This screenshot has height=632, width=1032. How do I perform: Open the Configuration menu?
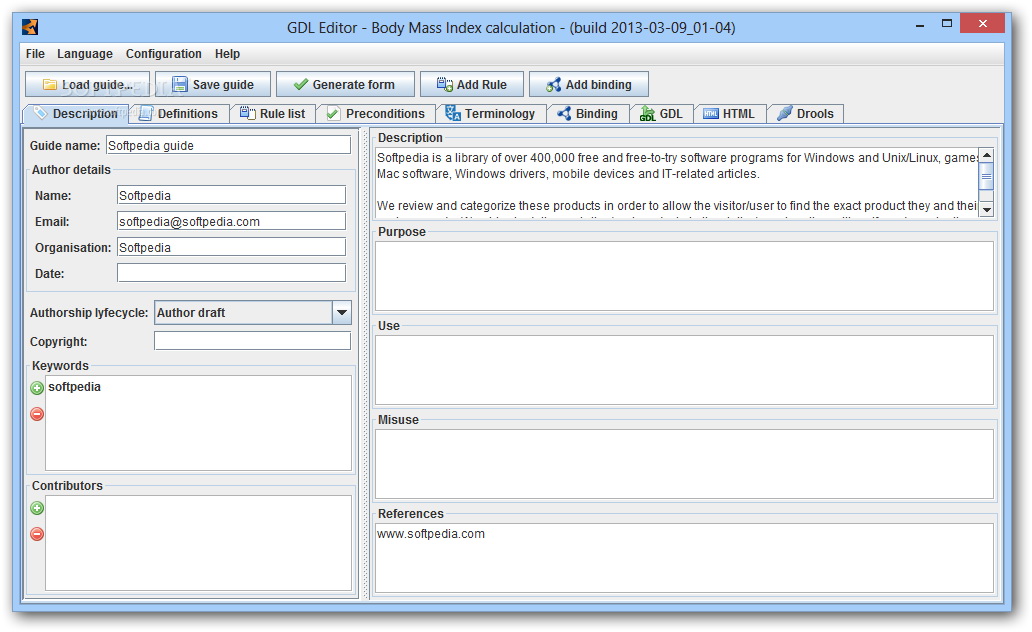click(164, 54)
